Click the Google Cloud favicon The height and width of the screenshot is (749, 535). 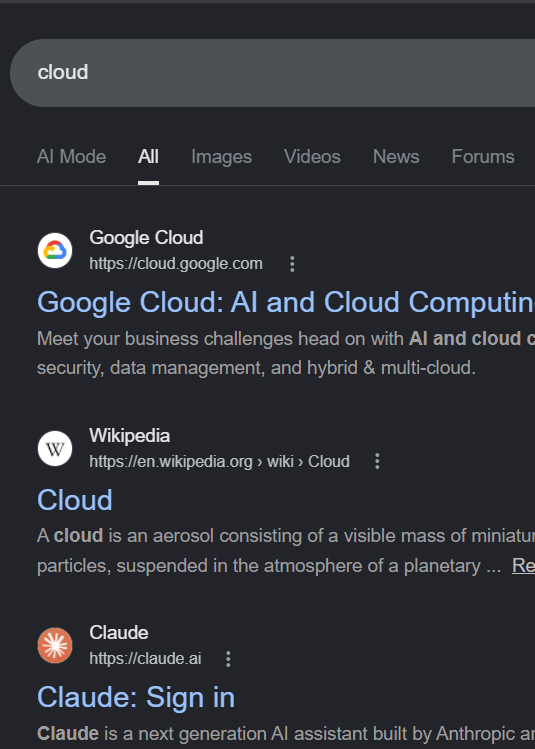55,250
